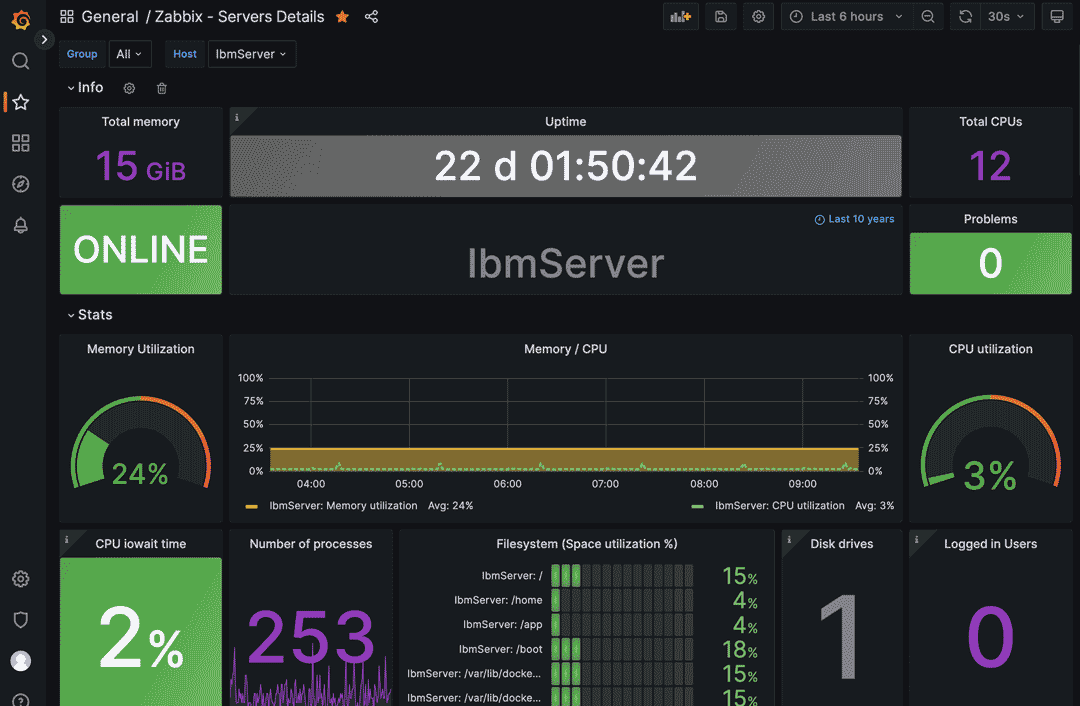Image resolution: width=1080 pixels, height=706 pixels.
Task: Click the CPU utilization 3% gauge
Action: tap(990, 443)
